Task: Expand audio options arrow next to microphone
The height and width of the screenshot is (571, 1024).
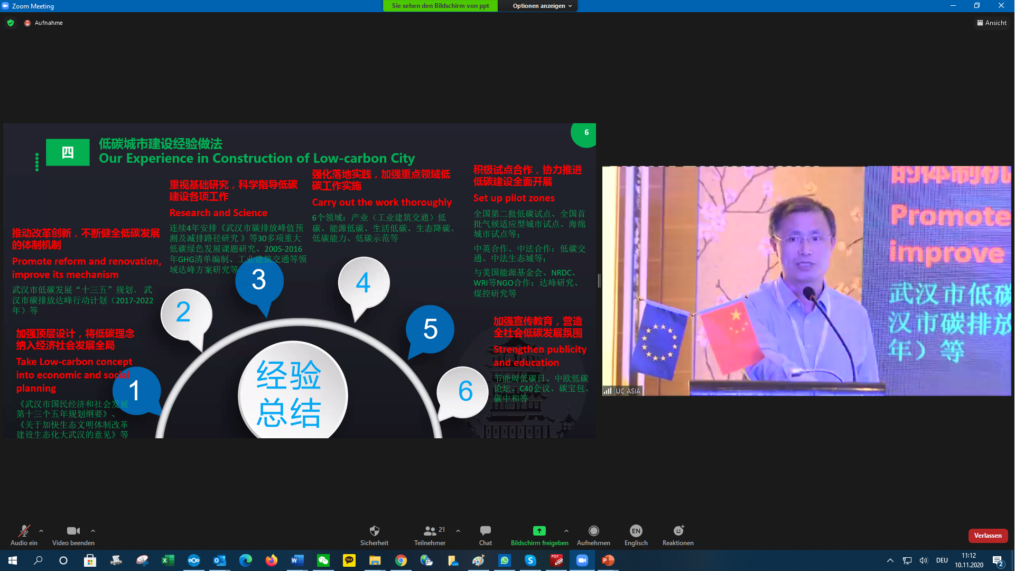Action: pyautogui.click(x=41, y=531)
